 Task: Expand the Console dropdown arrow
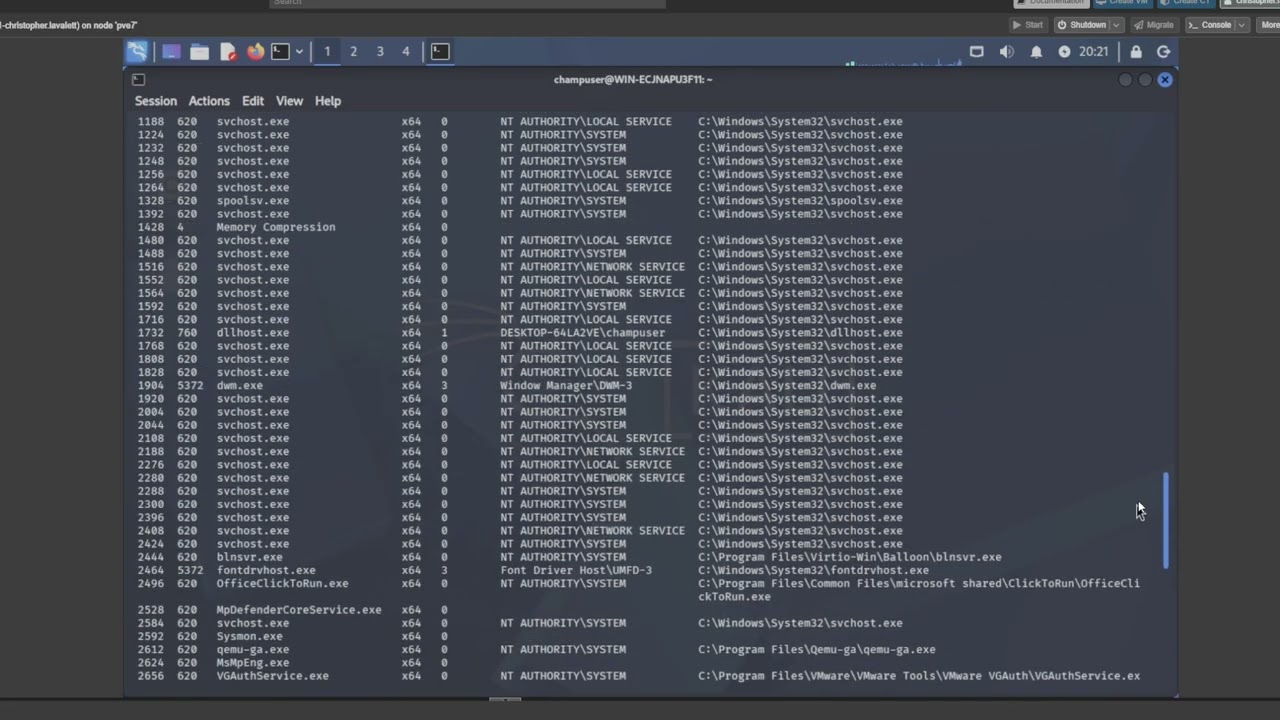[1241, 25]
